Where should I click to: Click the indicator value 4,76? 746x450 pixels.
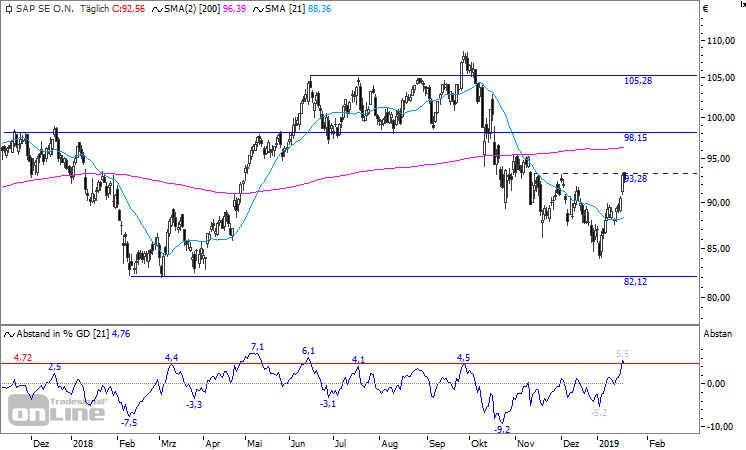(121, 334)
